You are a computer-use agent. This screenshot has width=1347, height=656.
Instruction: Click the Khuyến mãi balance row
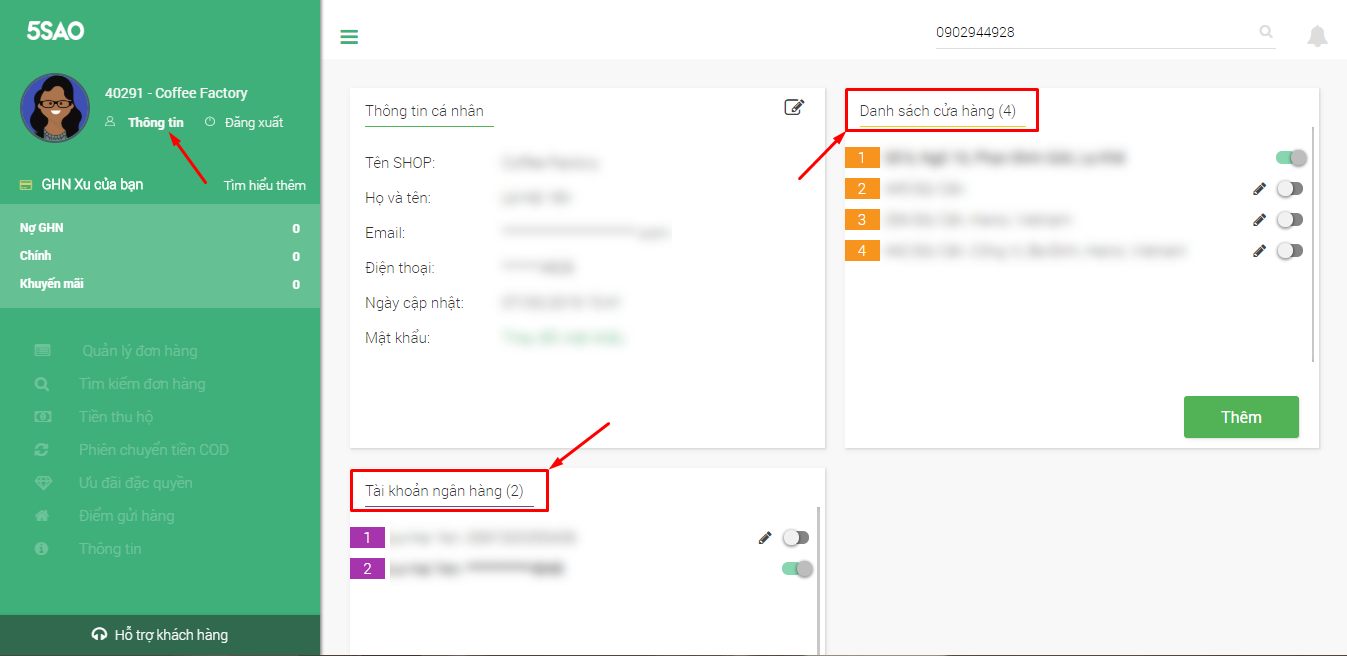tap(160, 284)
